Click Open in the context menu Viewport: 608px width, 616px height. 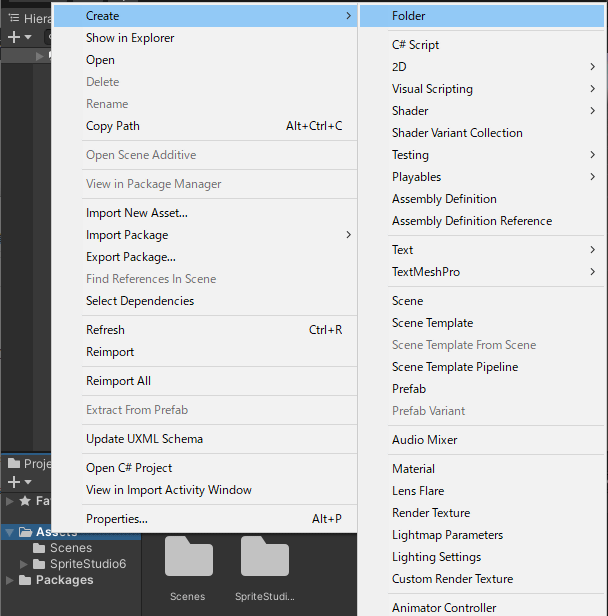click(205, 60)
